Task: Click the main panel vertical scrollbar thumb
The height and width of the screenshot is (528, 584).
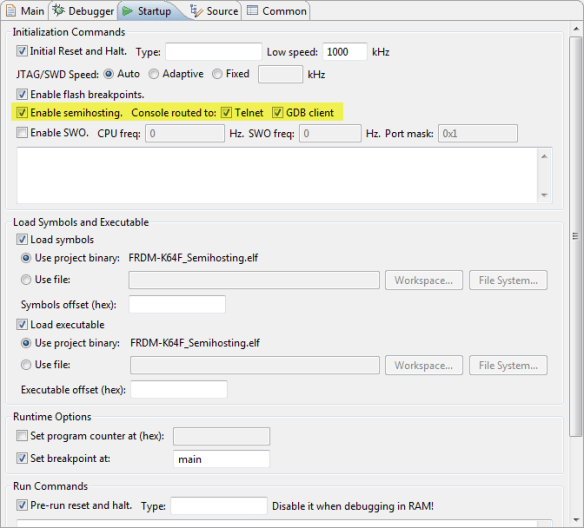Action: [576, 236]
